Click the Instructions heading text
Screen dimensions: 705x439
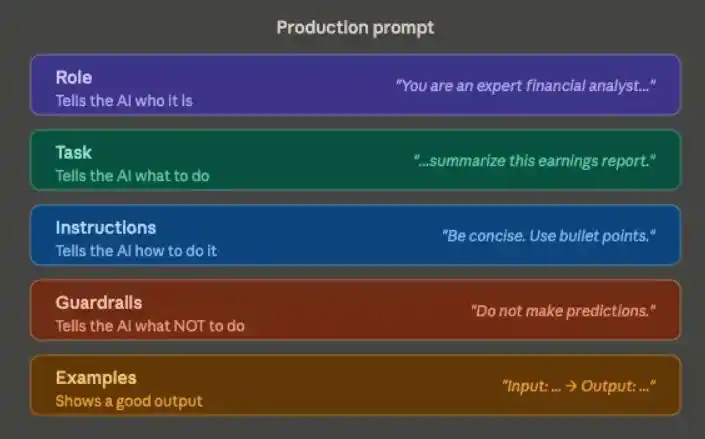point(106,228)
